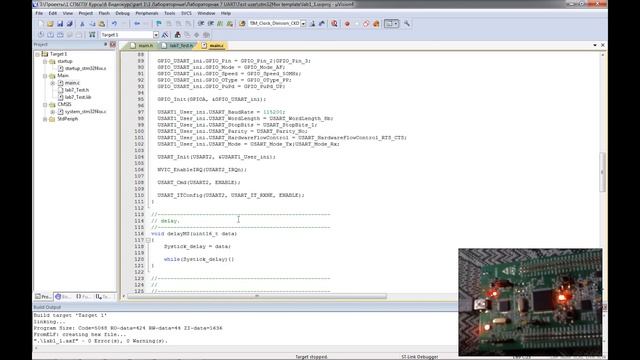This screenshot has height=360, width=640.
Task: Open the Target 1 selection dropdown
Action: [x=156, y=35]
